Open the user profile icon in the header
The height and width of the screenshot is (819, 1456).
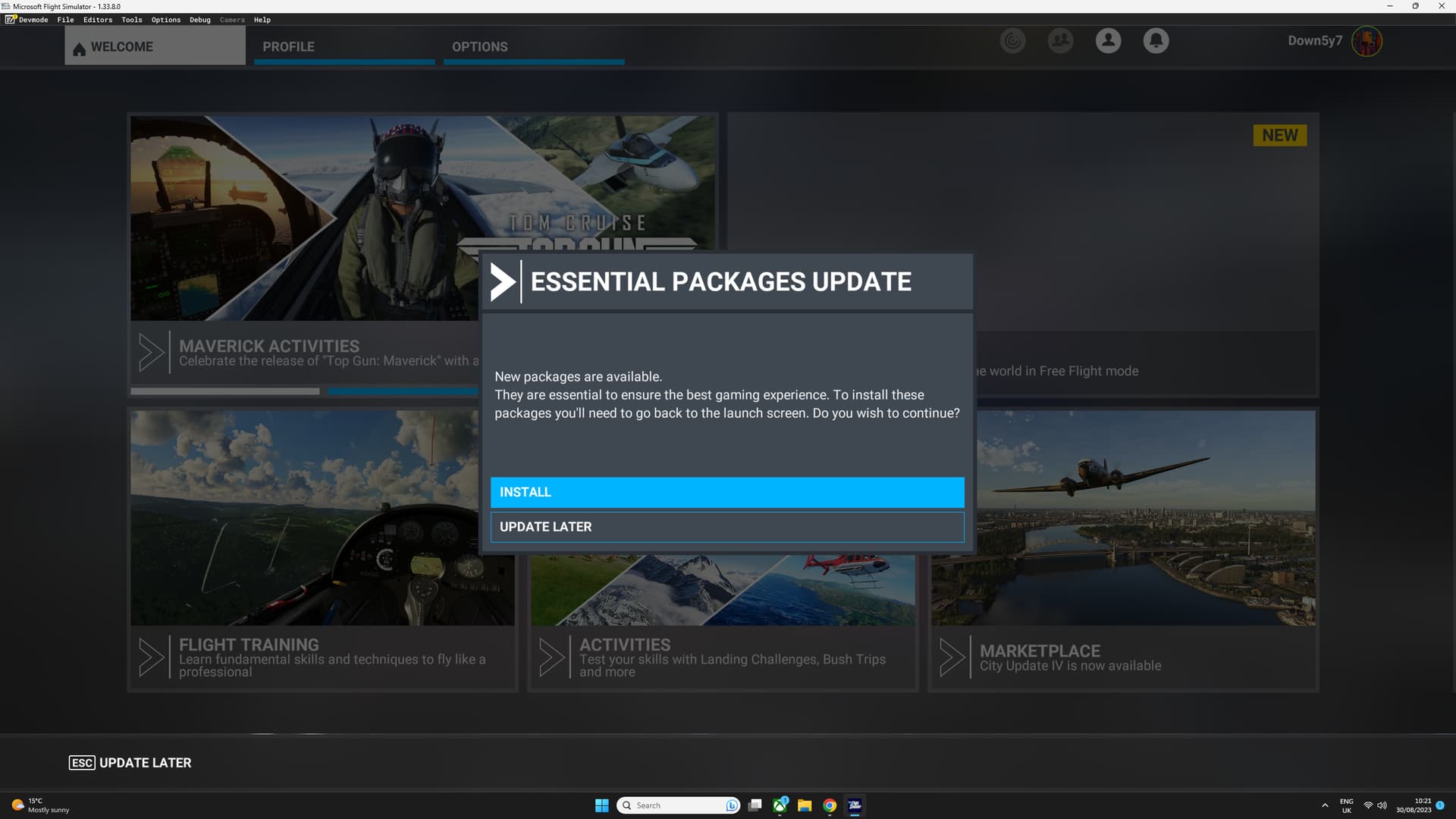pos(1108,41)
